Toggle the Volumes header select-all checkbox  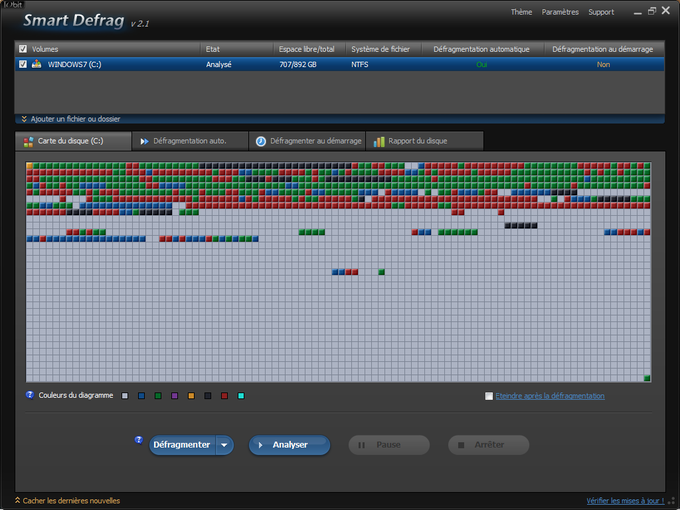click(x=23, y=49)
